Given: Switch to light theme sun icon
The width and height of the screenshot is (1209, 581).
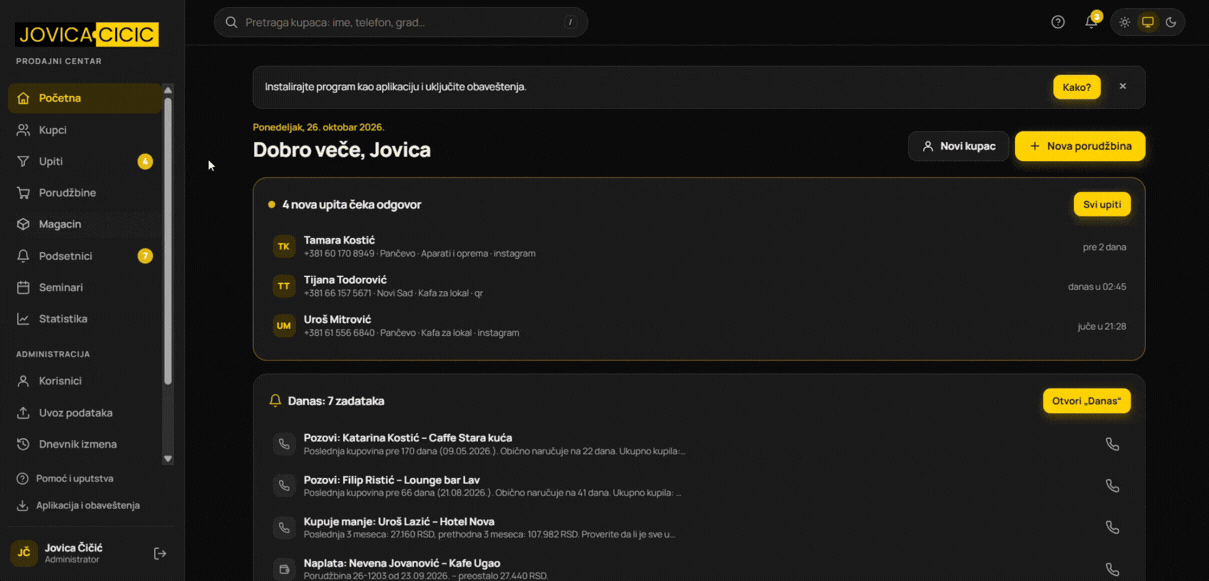Looking at the screenshot, I should click(1124, 22).
